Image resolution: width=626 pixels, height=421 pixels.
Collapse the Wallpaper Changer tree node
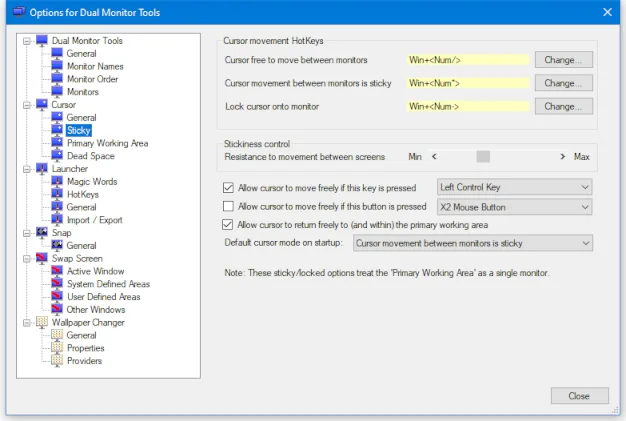(x=27, y=322)
